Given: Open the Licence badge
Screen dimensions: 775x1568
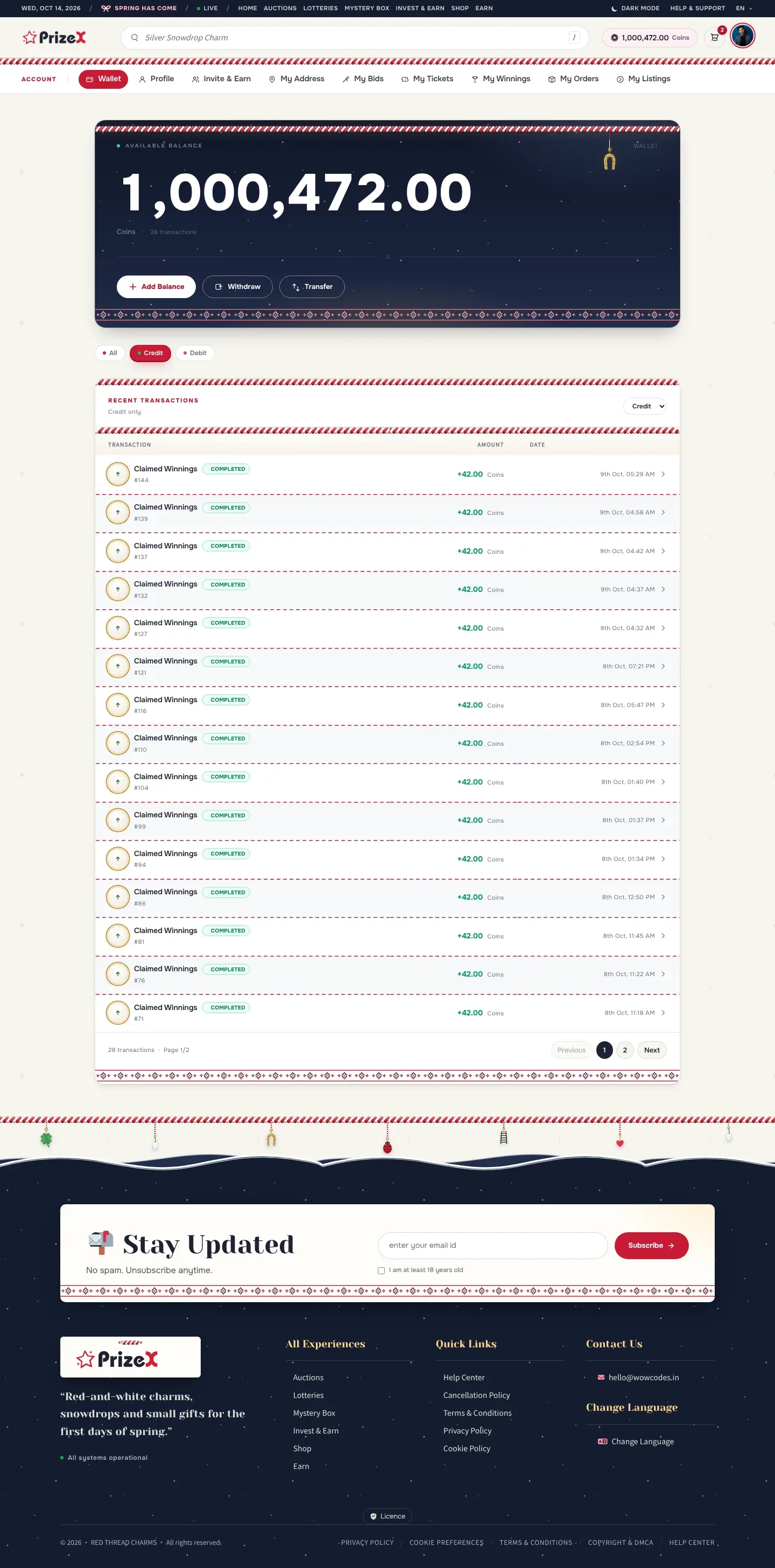Looking at the screenshot, I should (387, 1516).
